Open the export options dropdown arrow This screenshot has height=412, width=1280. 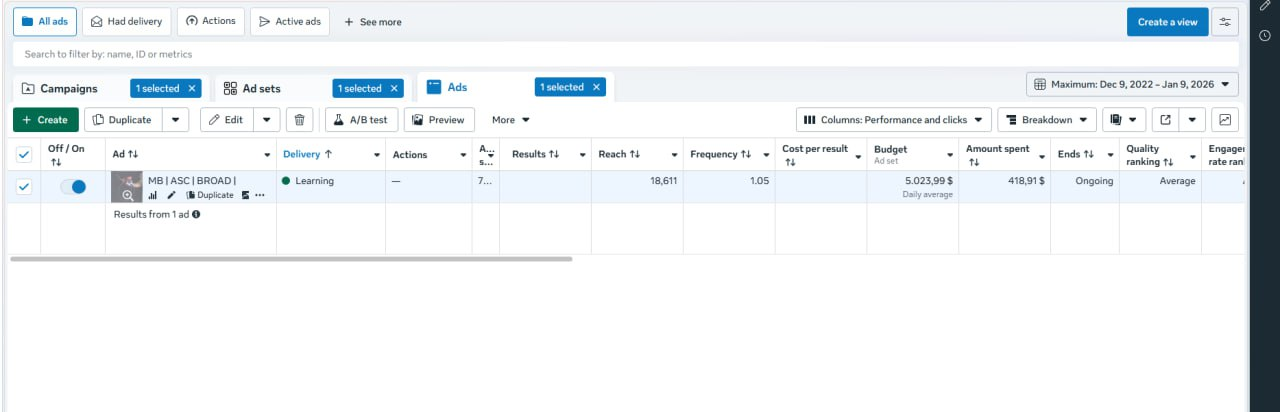click(x=1192, y=120)
